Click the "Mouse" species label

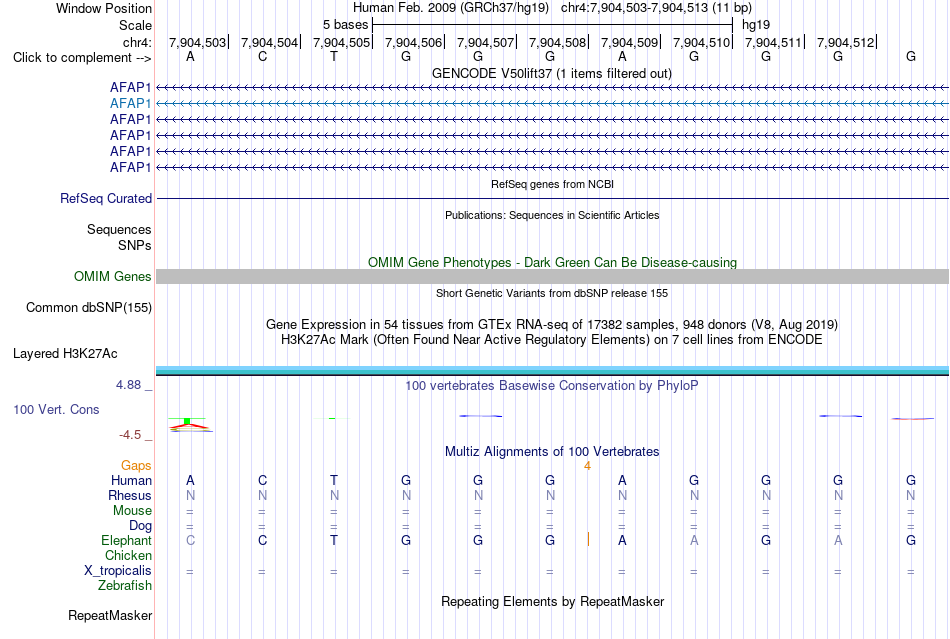pos(132,511)
